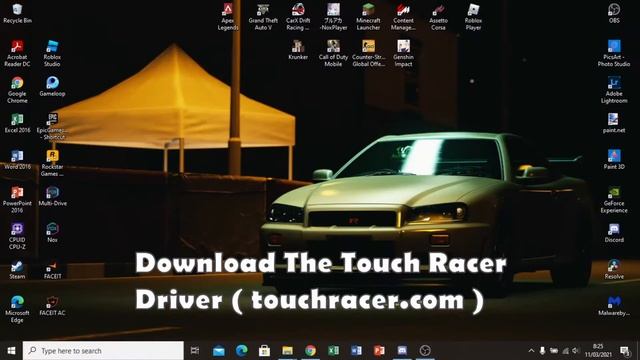
Task: Open Mail app on taskbar
Action: (x=219, y=351)
